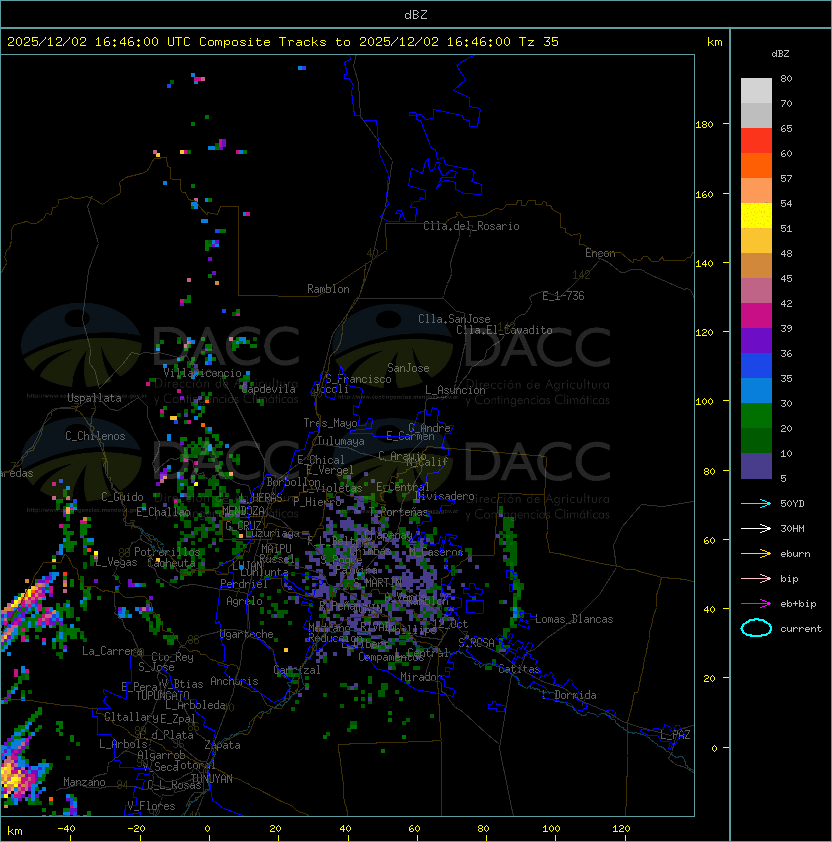Click the 'L_Vegas' map label
Viewport: 832px width, 842px height.
(116, 562)
